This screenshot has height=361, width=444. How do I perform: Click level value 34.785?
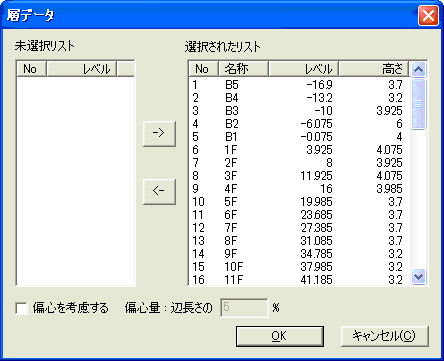316,254
